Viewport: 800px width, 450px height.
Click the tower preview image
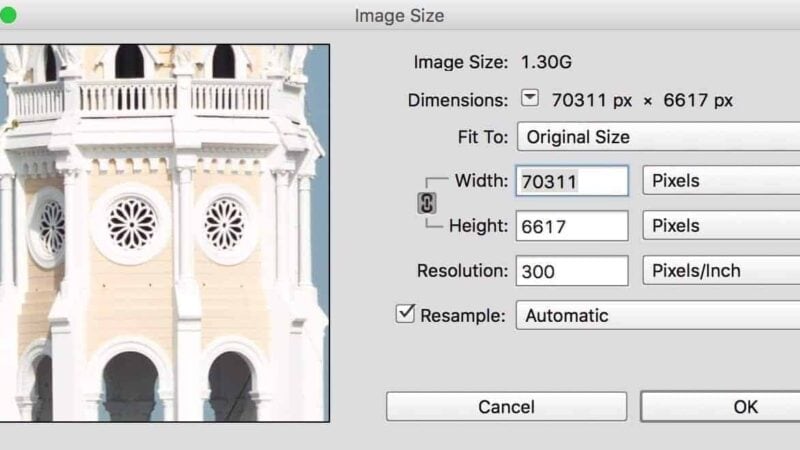pyautogui.click(x=164, y=233)
